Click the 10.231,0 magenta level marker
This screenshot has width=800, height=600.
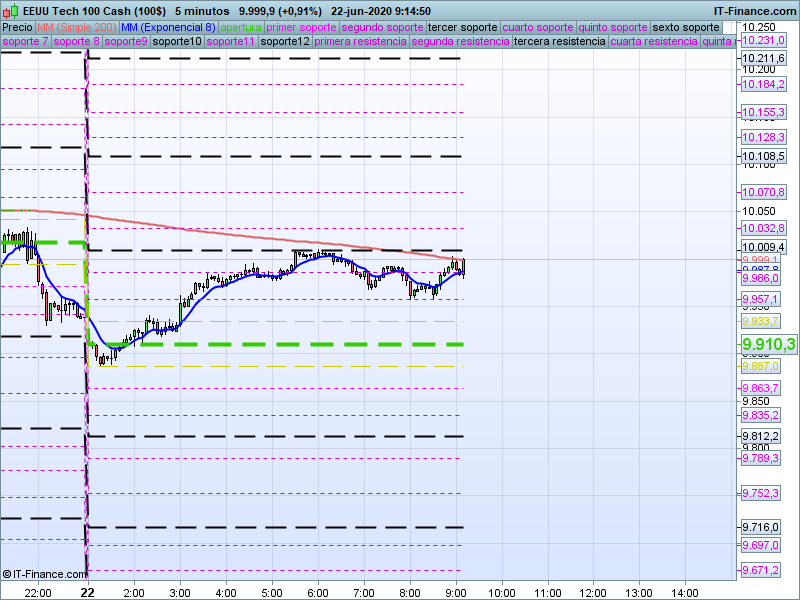(x=764, y=41)
